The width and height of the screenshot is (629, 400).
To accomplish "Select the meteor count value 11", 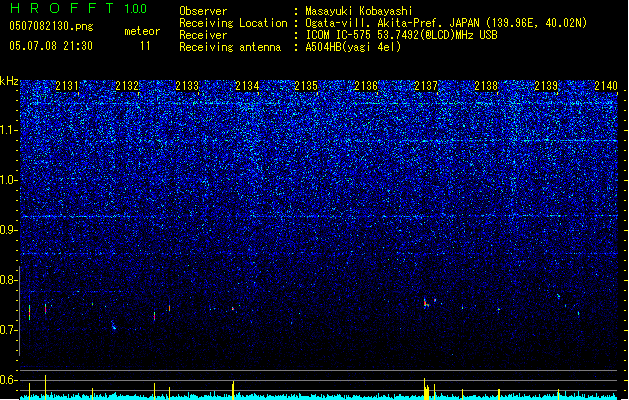I will [145, 46].
